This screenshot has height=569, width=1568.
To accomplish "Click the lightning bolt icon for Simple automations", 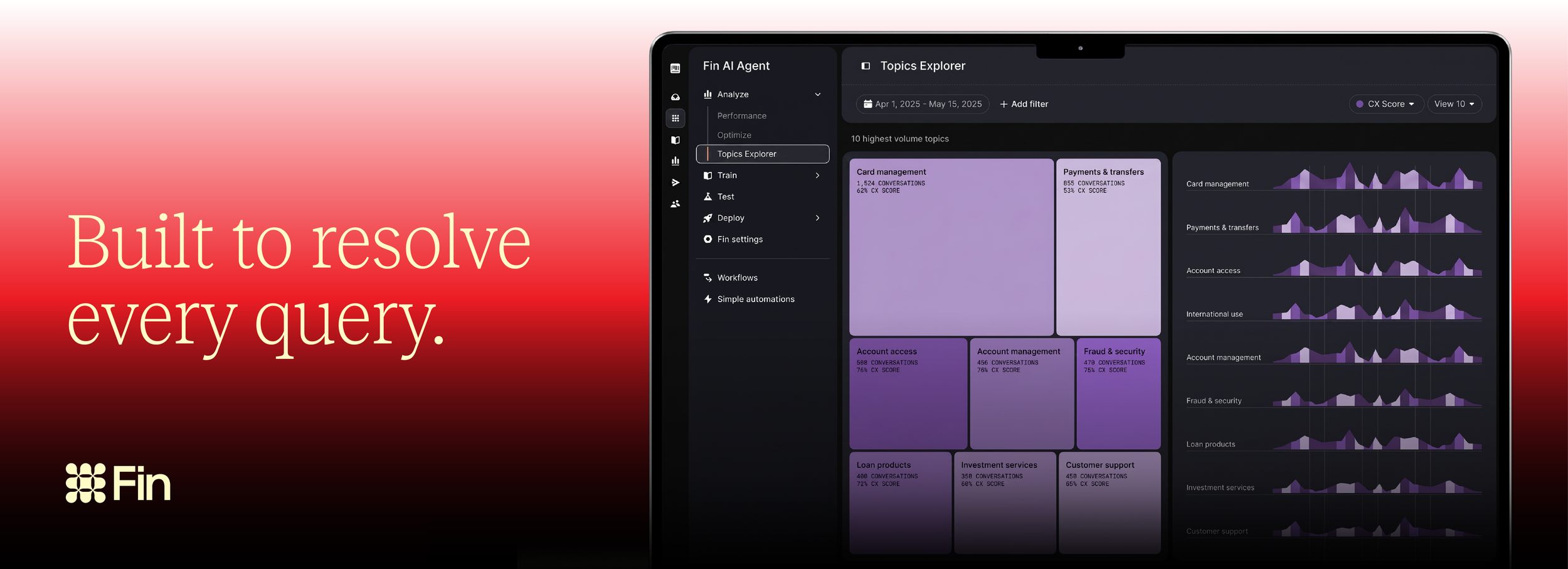I will click(x=707, y=299).
